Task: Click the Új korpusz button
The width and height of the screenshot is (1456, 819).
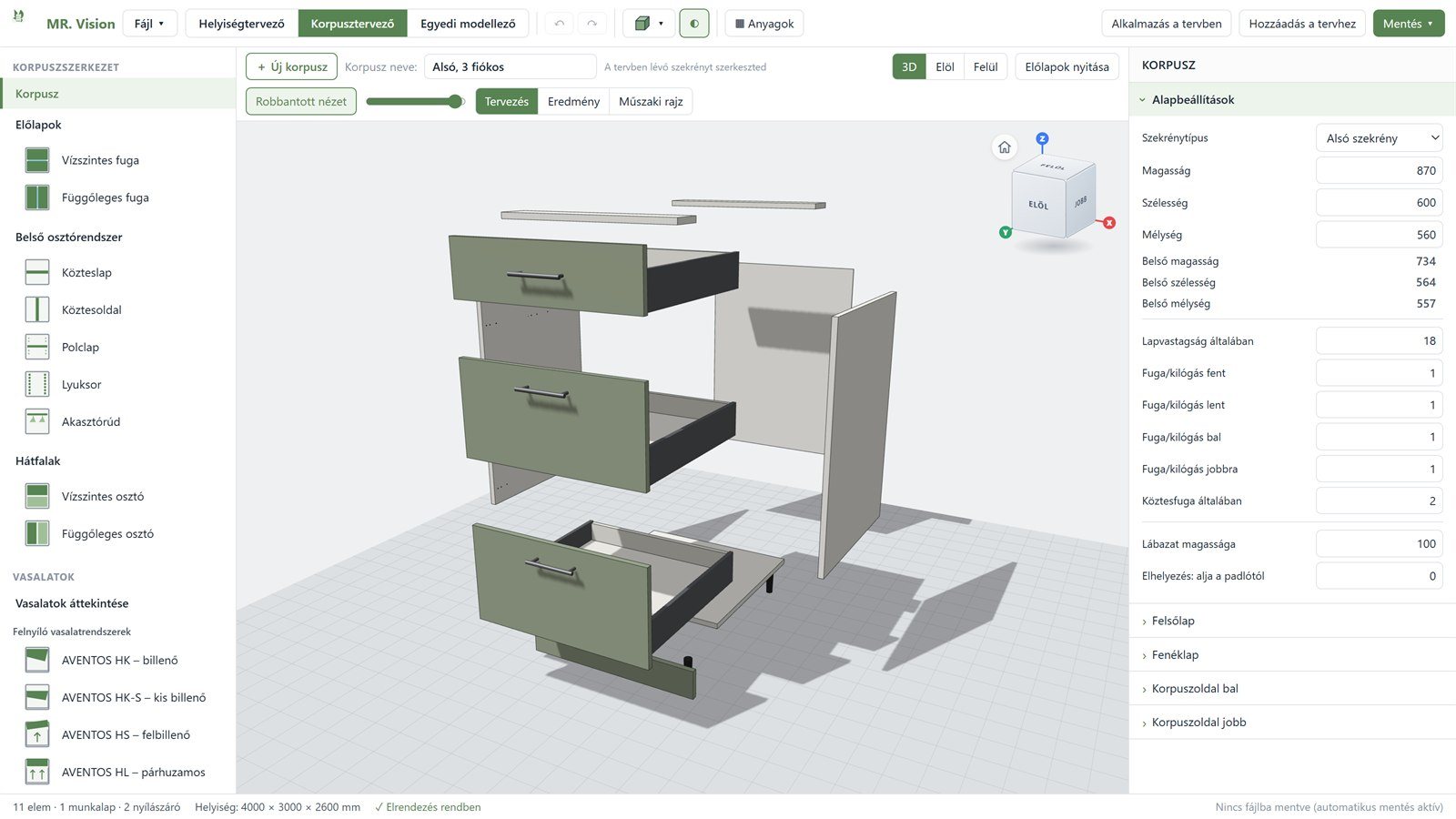Action: (292, 66)
